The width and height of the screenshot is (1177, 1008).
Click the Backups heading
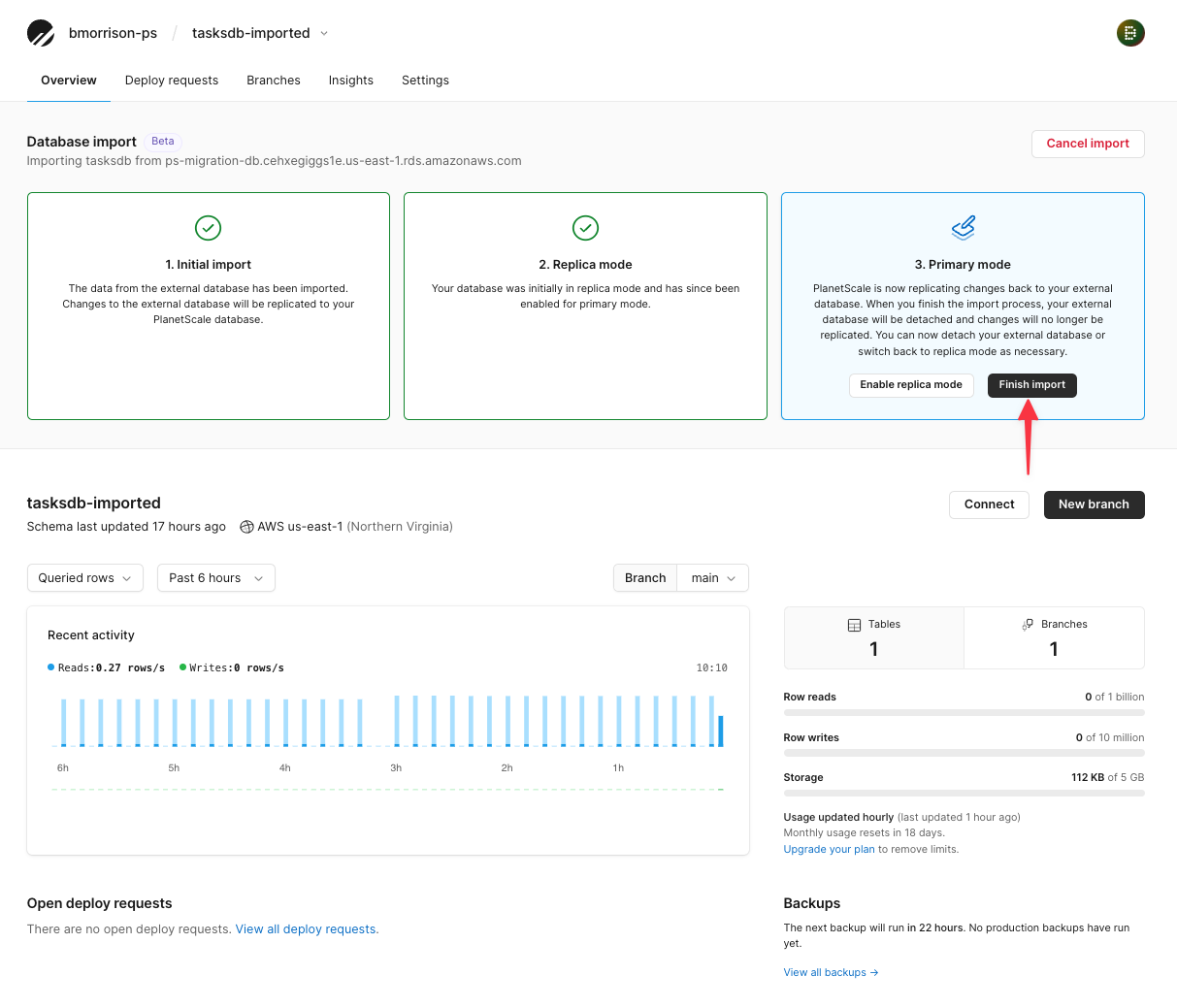pos(812,903)
